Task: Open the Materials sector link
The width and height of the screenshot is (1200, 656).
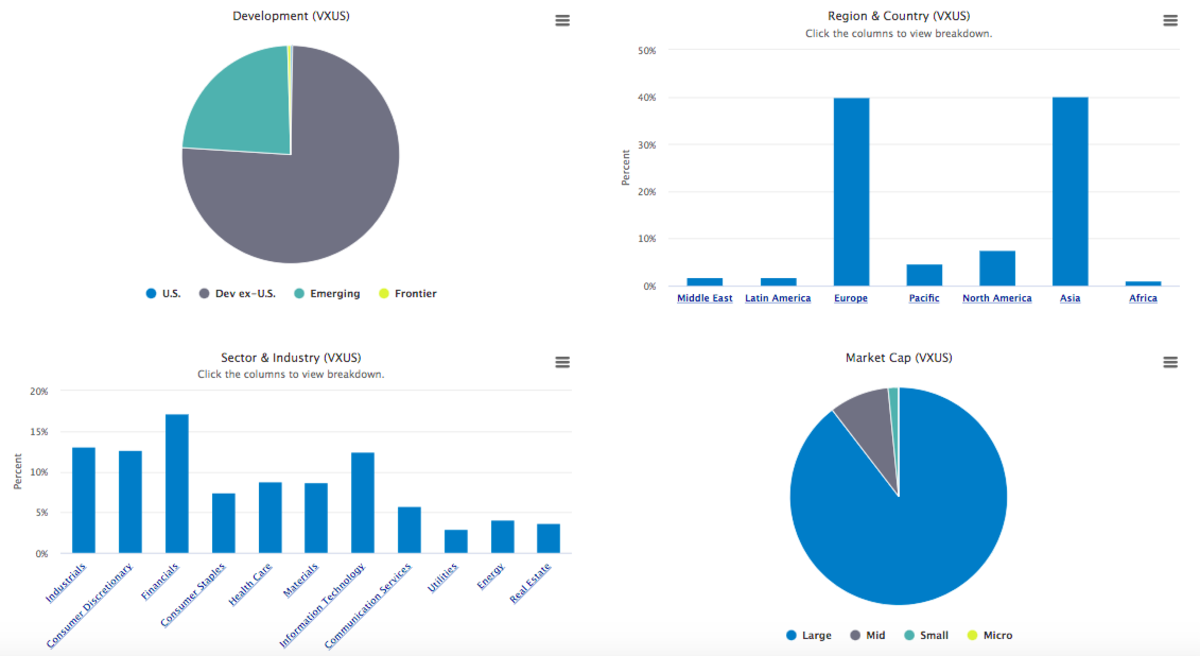Action: pyautogui.click(x=301, y=581)
